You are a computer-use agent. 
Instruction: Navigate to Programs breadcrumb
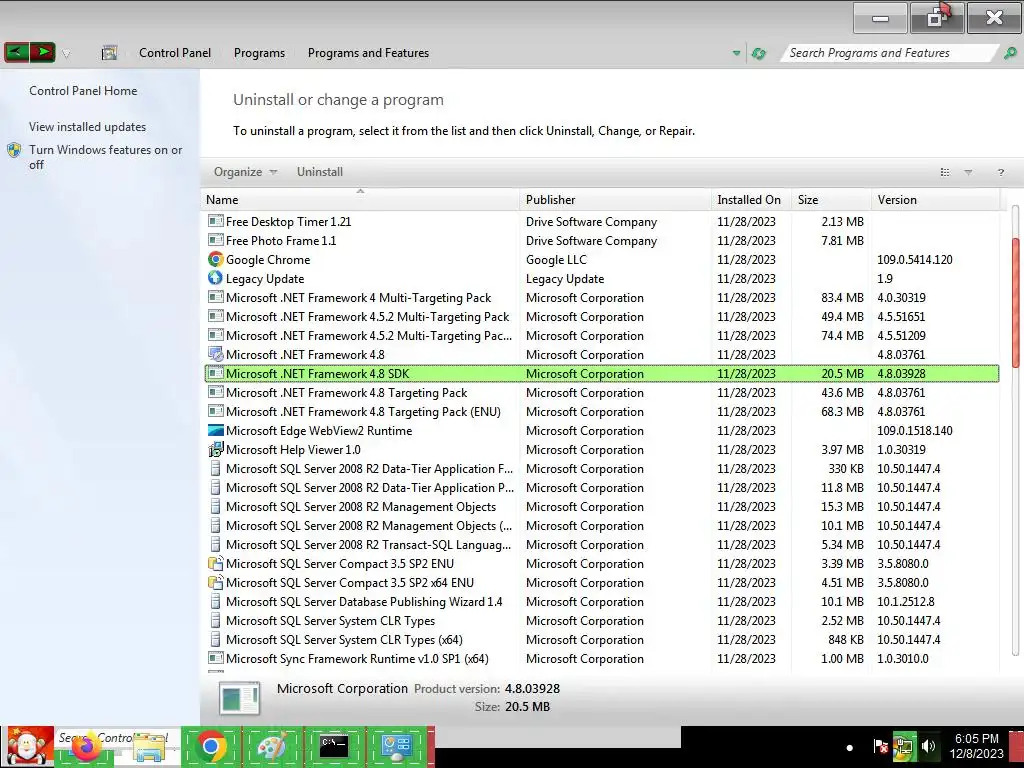click(x=259, y=53)
